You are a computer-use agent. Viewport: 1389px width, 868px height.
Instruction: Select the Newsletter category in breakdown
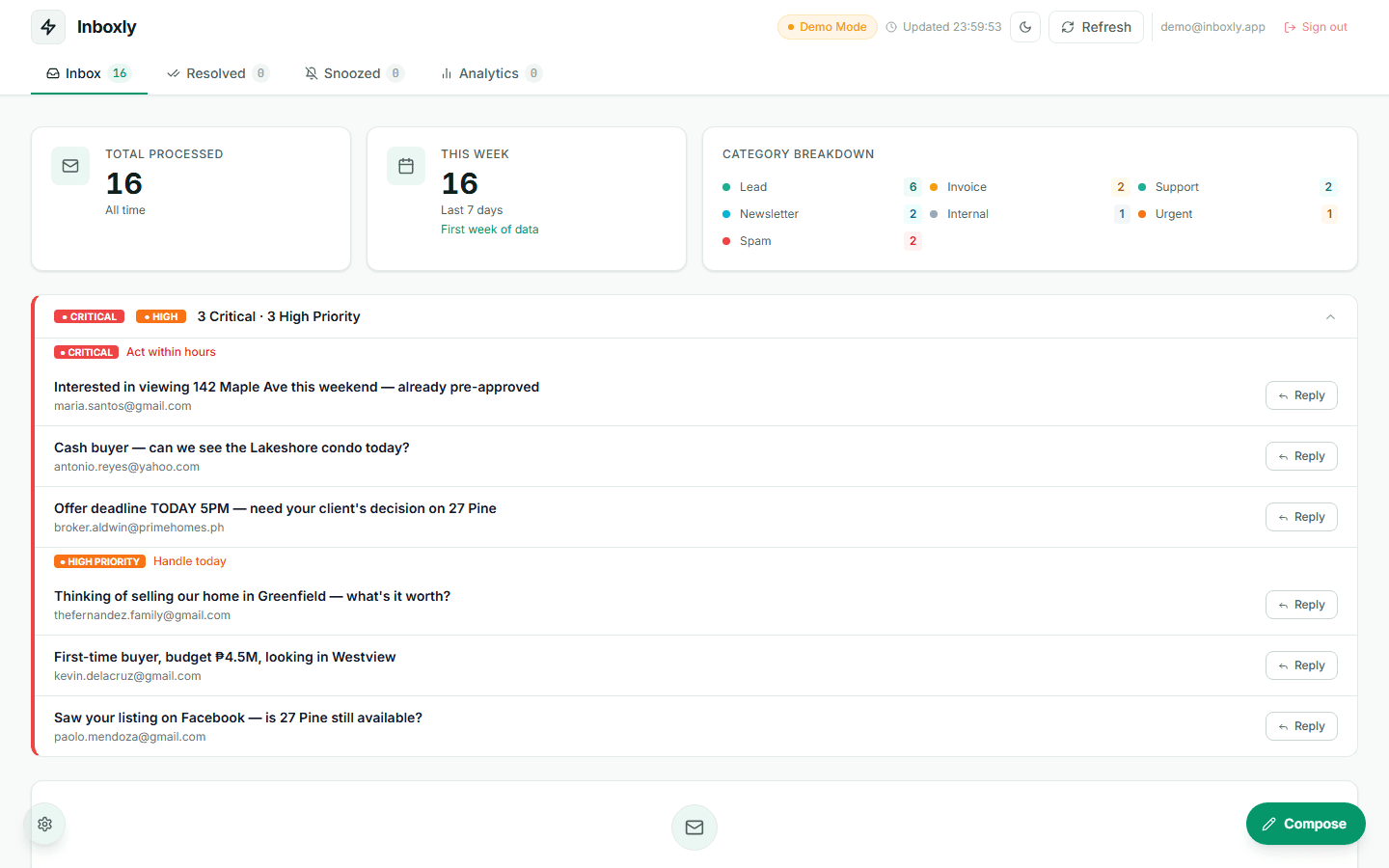pos(821,214)
